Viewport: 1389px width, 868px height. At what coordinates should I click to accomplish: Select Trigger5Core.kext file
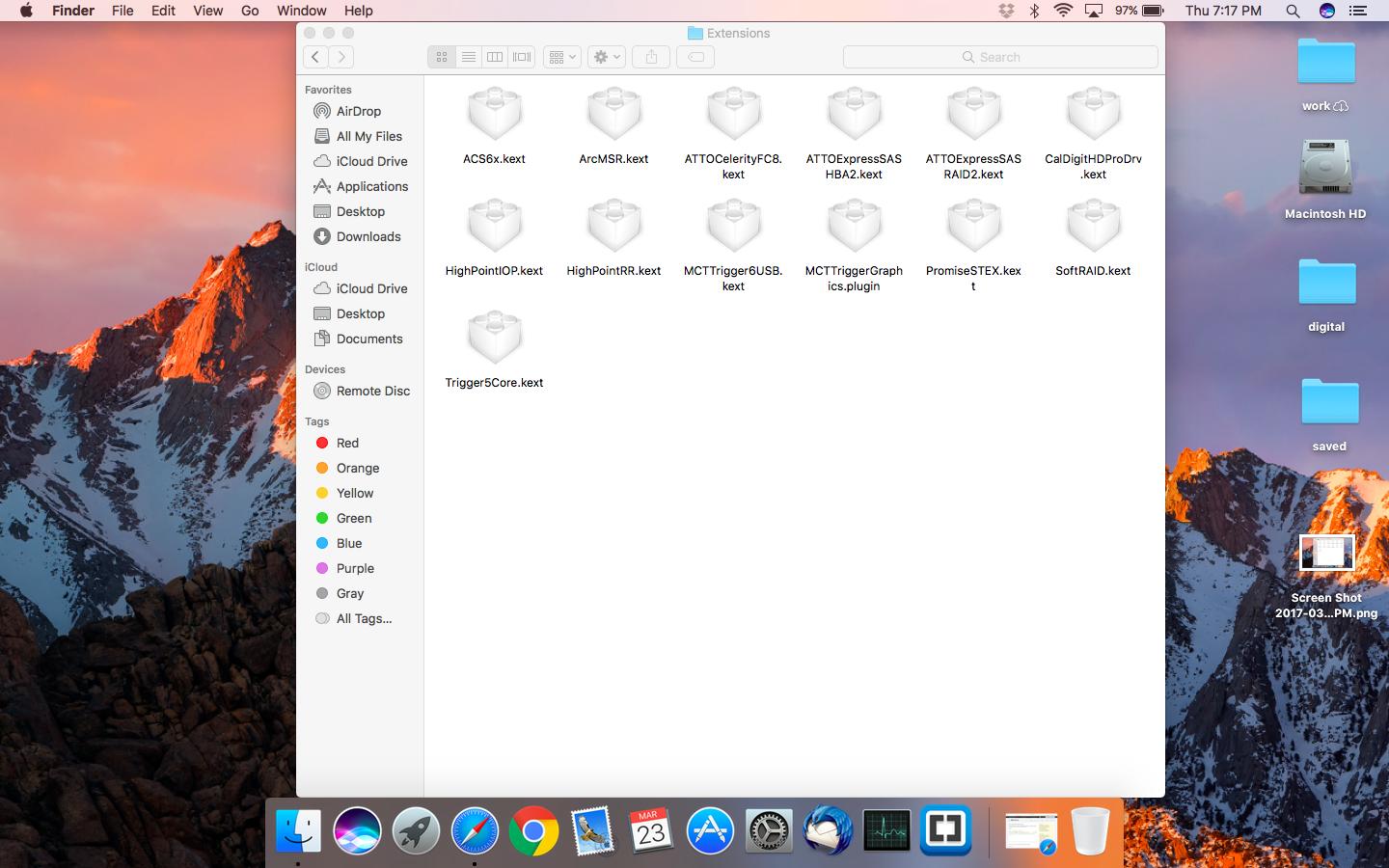(494, 350)
